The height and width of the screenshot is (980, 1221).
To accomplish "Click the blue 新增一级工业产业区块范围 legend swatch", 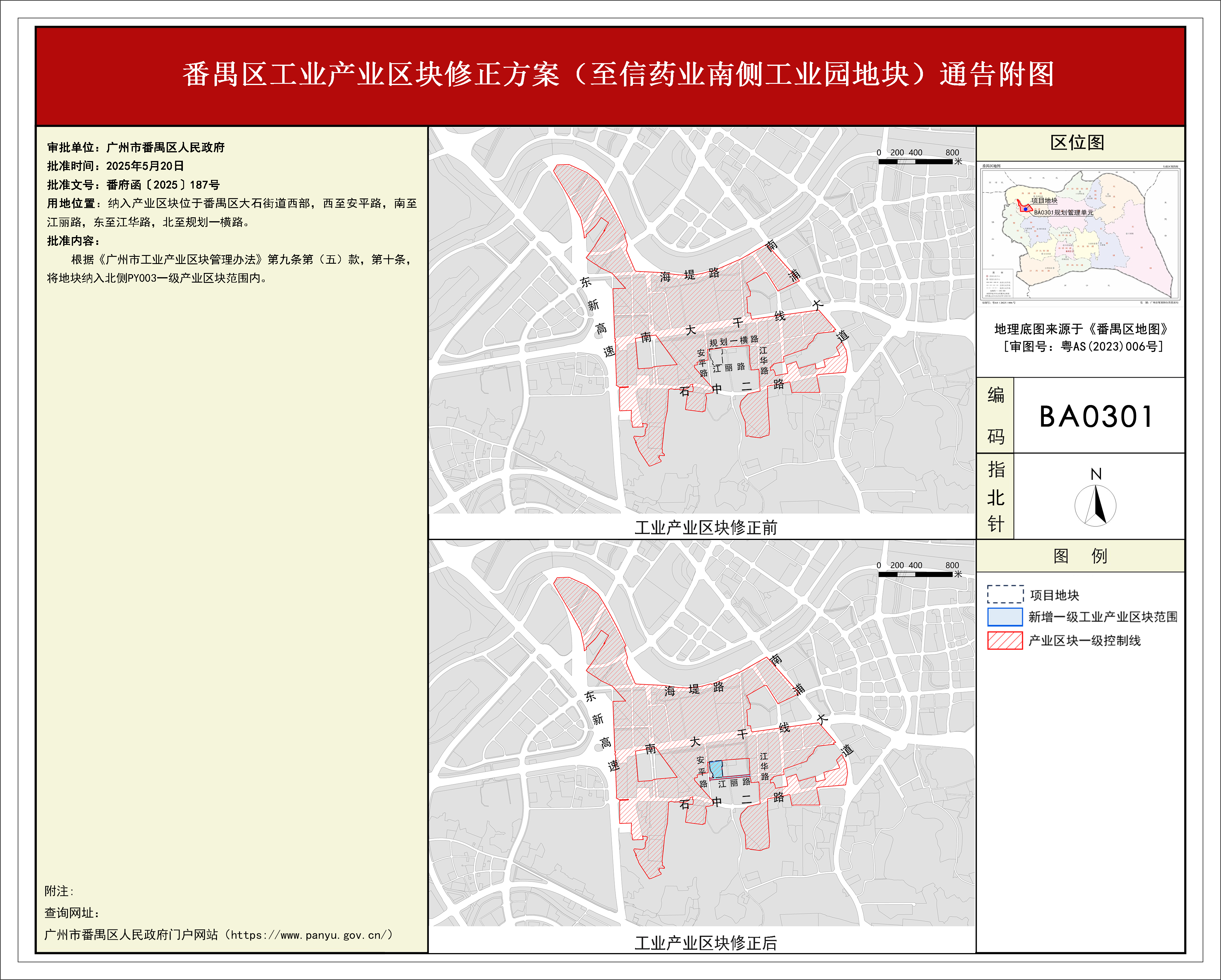I will pos(1005,617).
